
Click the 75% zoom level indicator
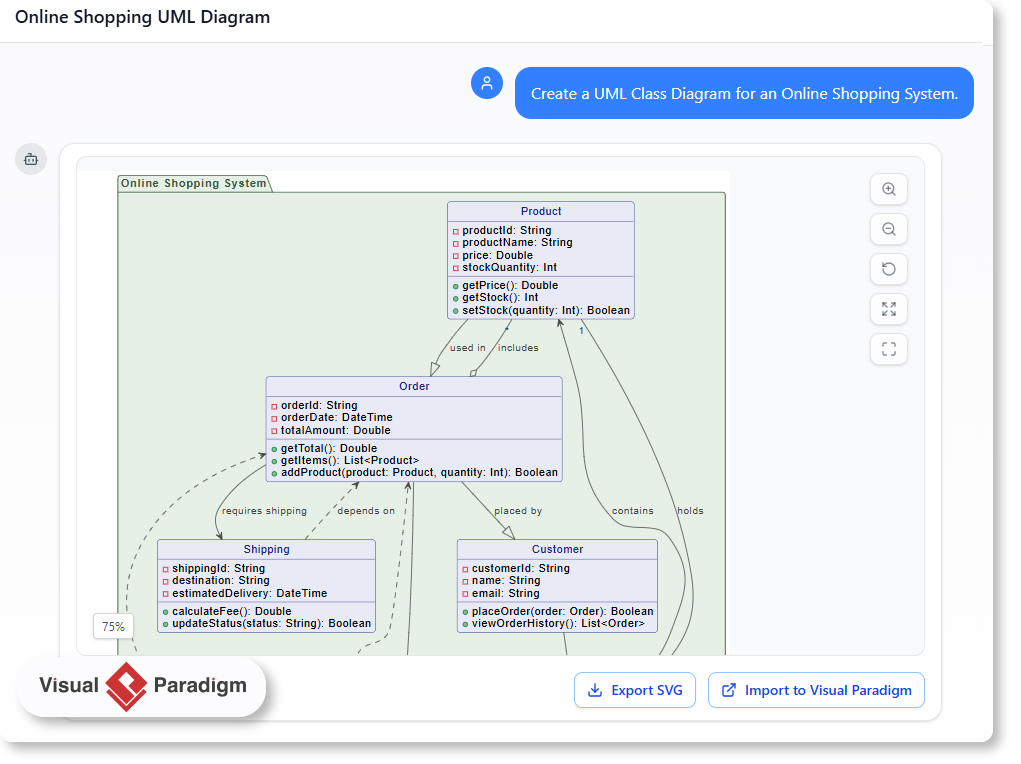(x=113, y=626)
